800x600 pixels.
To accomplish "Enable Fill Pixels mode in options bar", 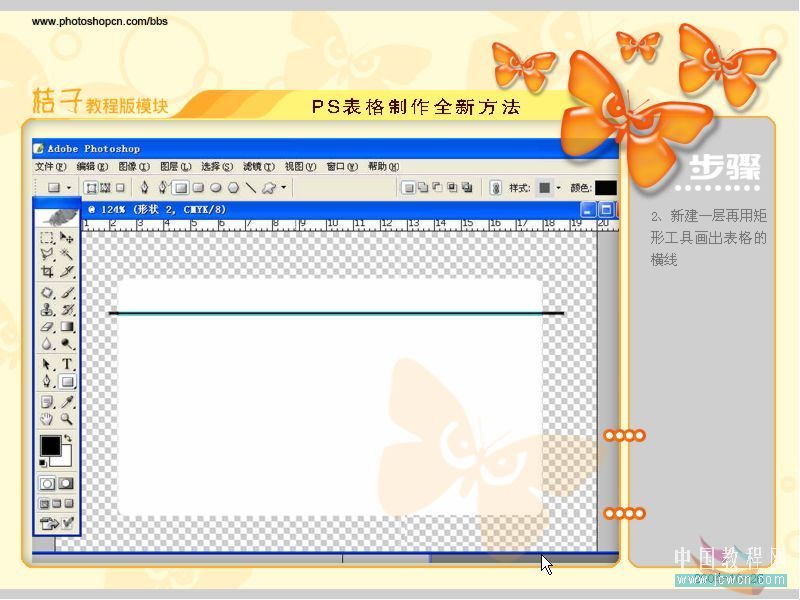I will 120,188.
